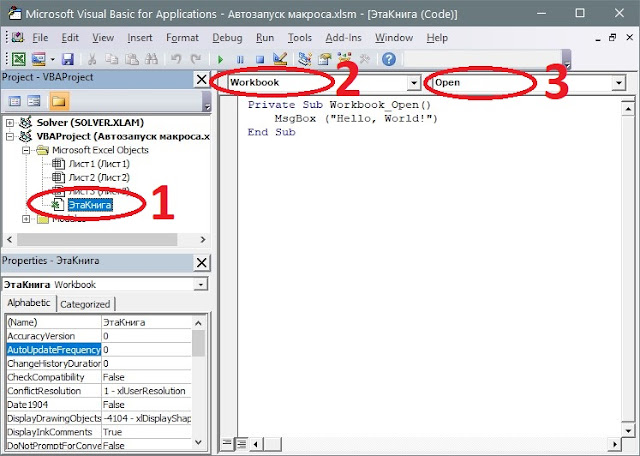This screenshot has width=640, height=456.
Task: Click properties list scroll down arrow
Action: pos(199,442)
